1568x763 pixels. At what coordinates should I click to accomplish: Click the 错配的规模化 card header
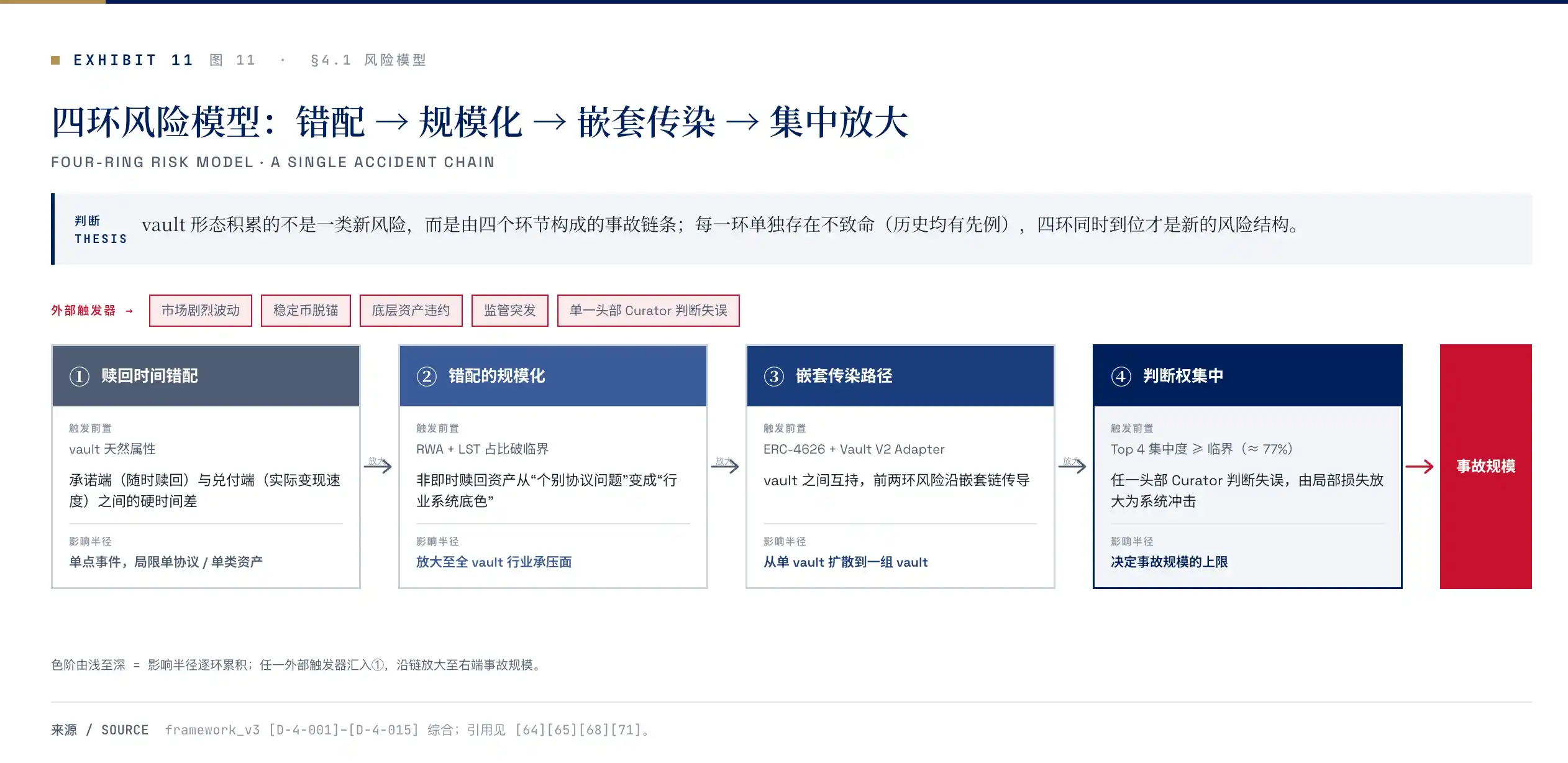[x=553, y=376]
